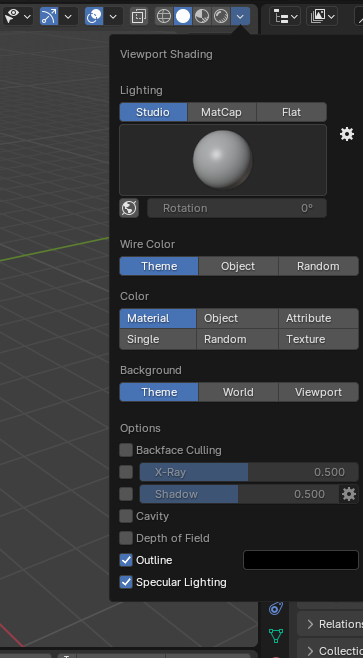Click the X-Ray alpha slider
The height and width of the screenshot is (658, 363).
(x=249, y=472)
